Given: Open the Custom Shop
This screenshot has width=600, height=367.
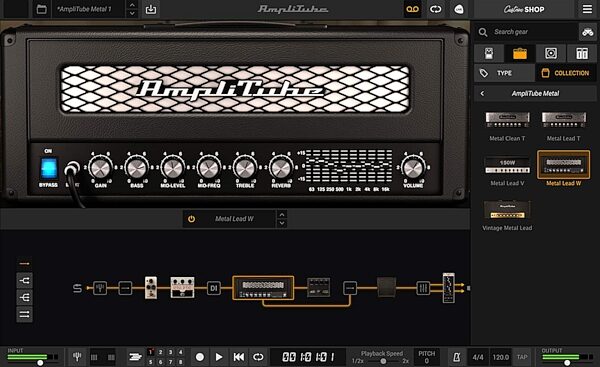Looking at the screenshot, I should pyautogui.click(x=523, y=9).
